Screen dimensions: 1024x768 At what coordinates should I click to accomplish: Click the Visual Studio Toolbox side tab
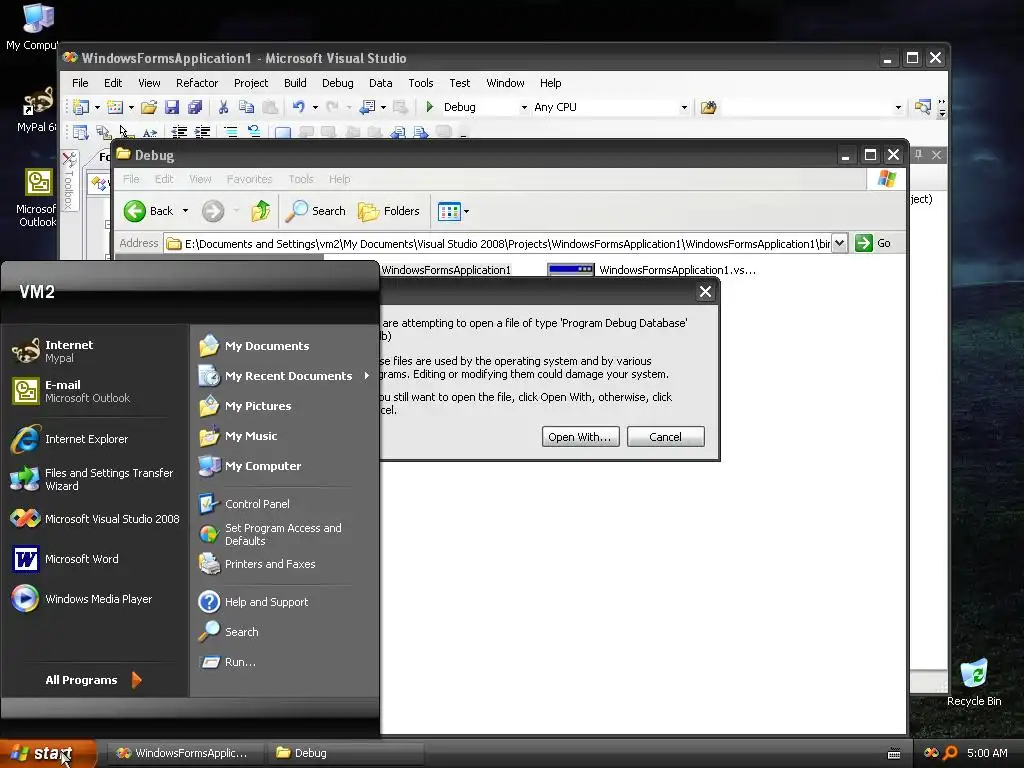pos(69,181)
